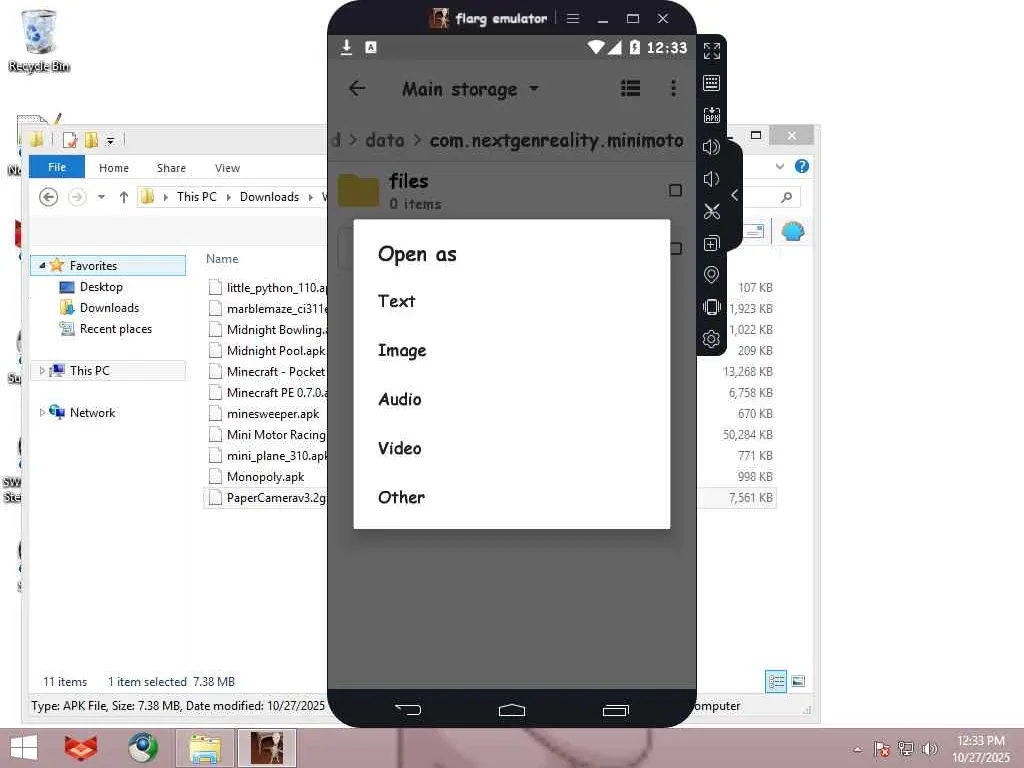This screenshot has height=768, width=1024.
Task: Open the Quick Access Toolbar customize dropdown
Action: [110, 140]
